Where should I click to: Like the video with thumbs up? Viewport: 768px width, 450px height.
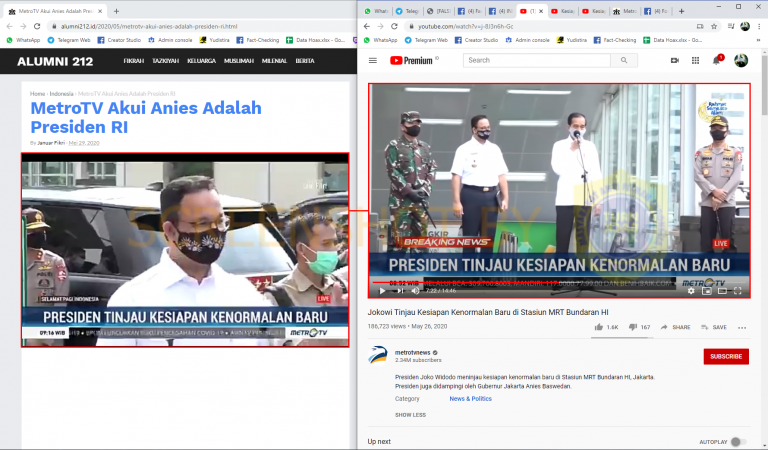point(606,327)
